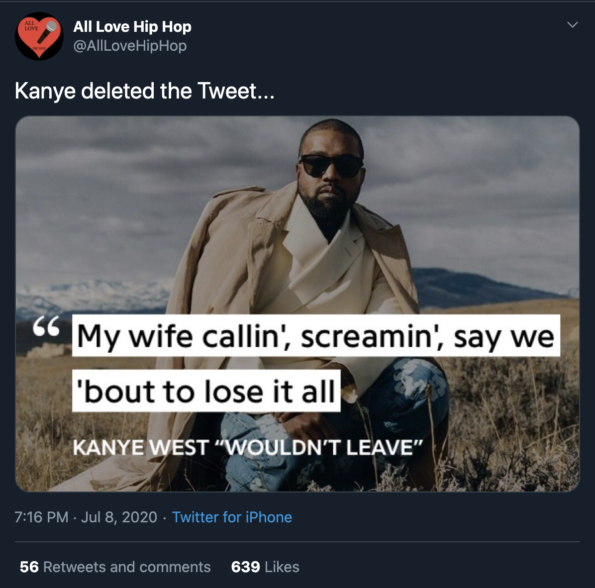Screen dimensions: 595x588
Task: Click the large quotation mark in the image
Action: point(46,327)
